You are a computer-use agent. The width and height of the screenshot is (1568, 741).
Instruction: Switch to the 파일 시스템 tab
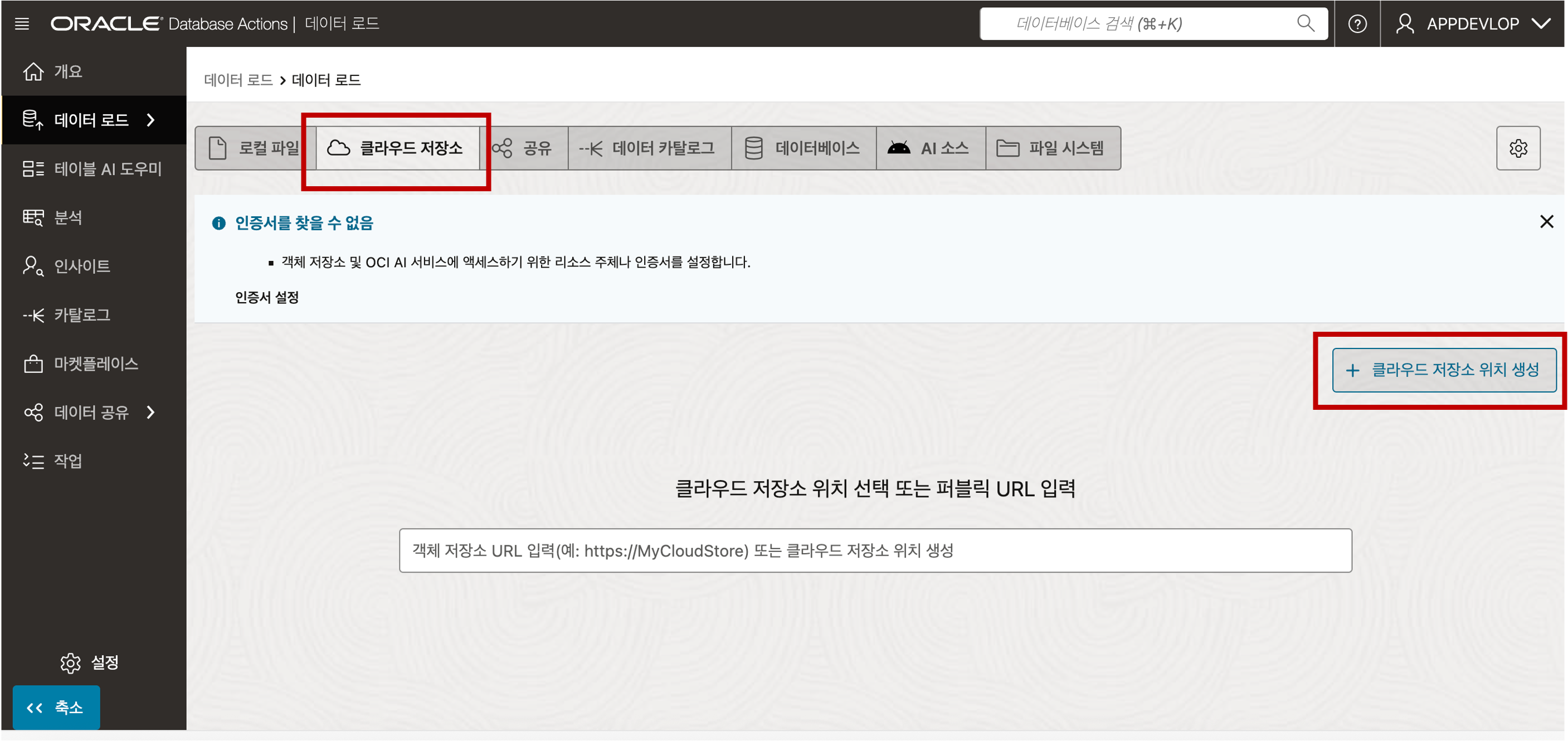tap(1053, 148)
